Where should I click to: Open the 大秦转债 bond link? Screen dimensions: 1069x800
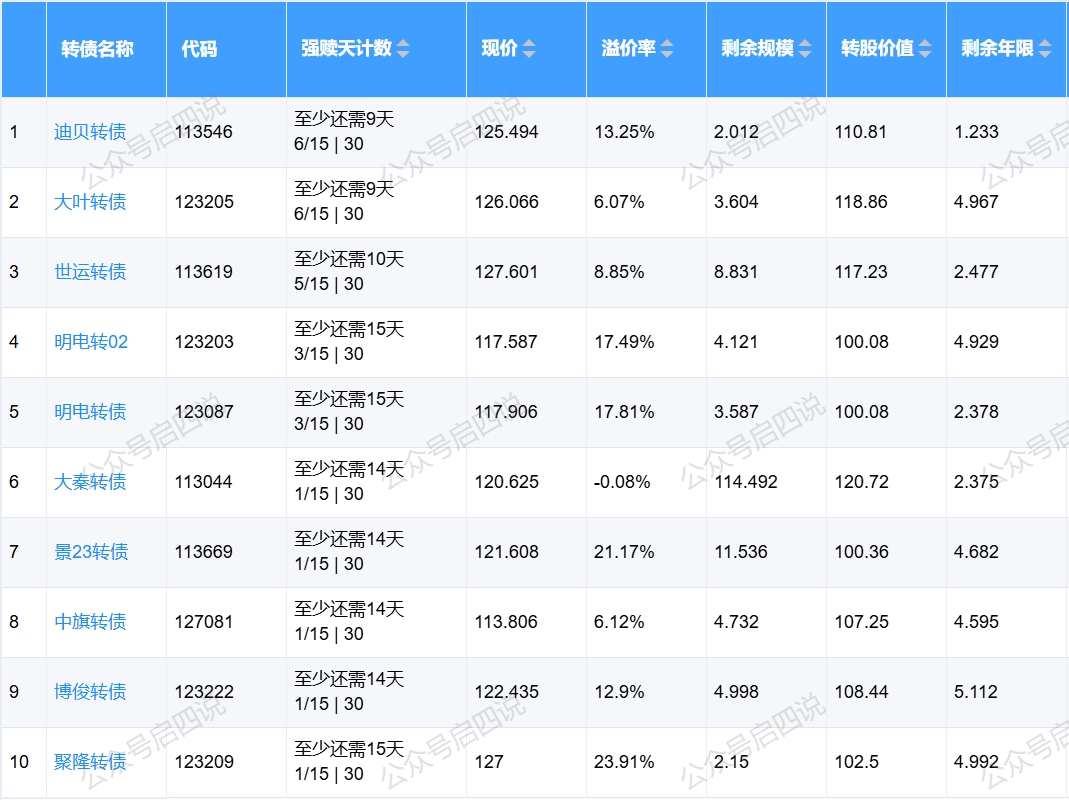pos(90,482)
